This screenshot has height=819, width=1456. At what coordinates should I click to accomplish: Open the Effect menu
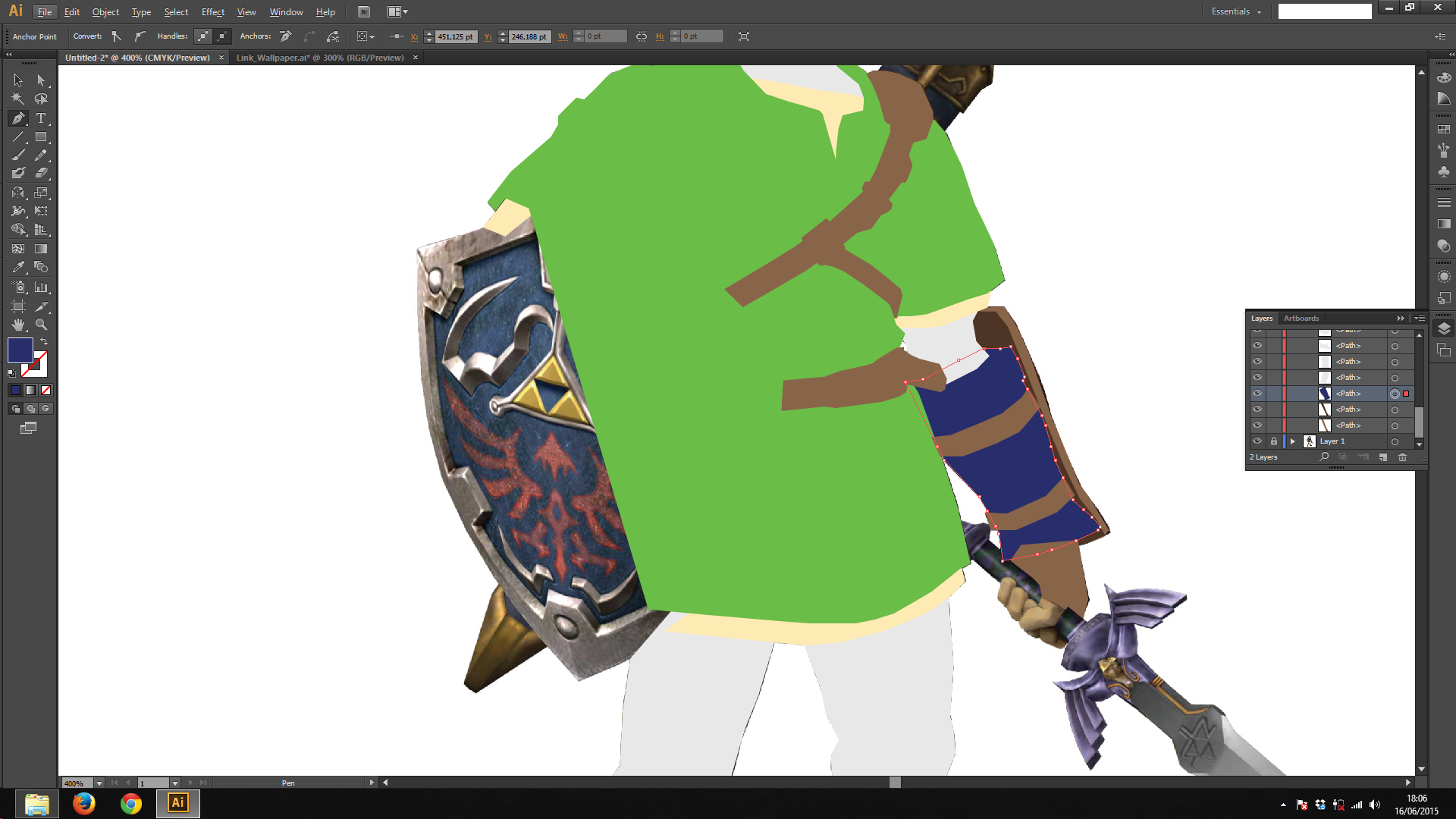213,11
